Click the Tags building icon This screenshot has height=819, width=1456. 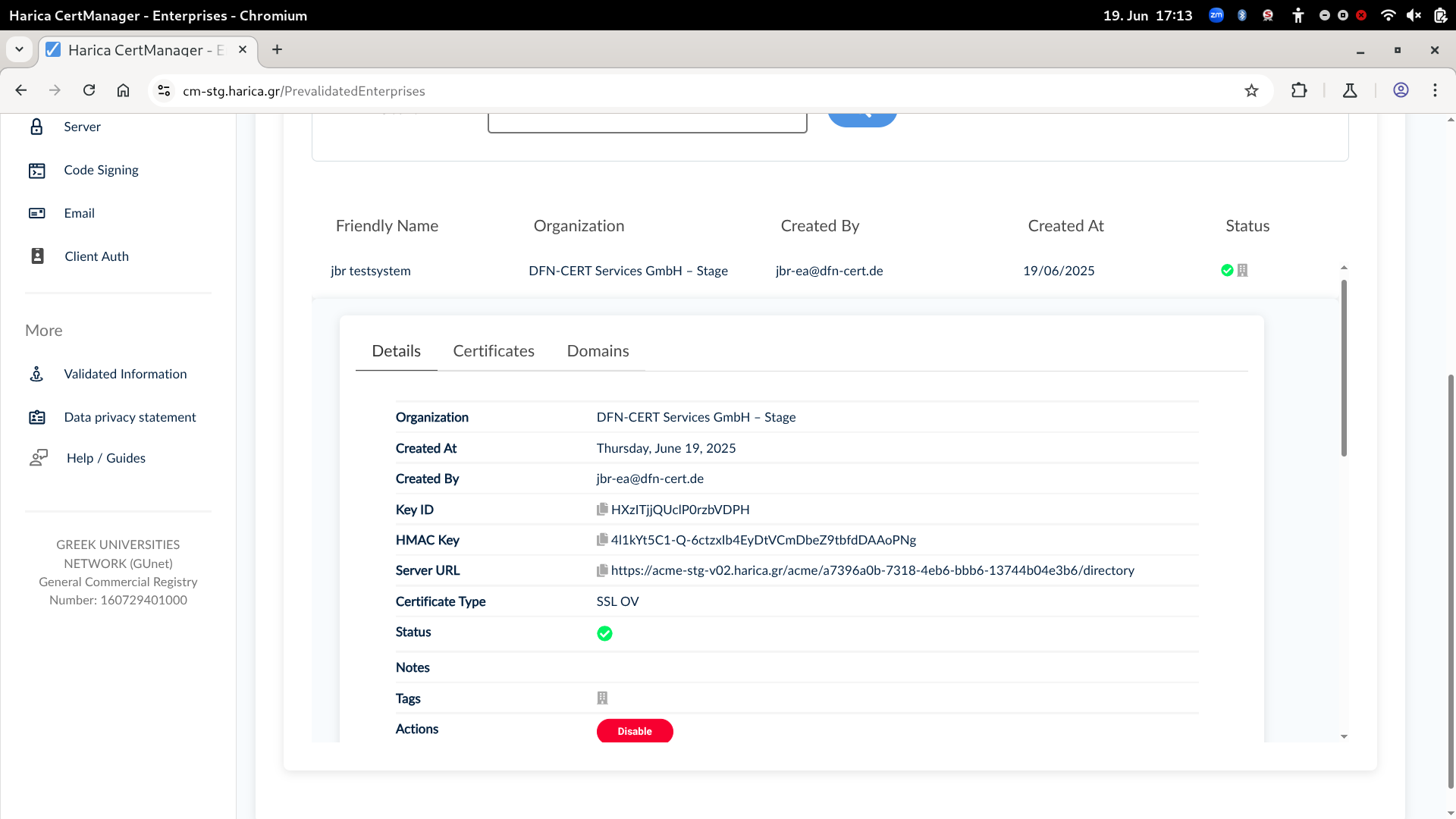(602, 698)
